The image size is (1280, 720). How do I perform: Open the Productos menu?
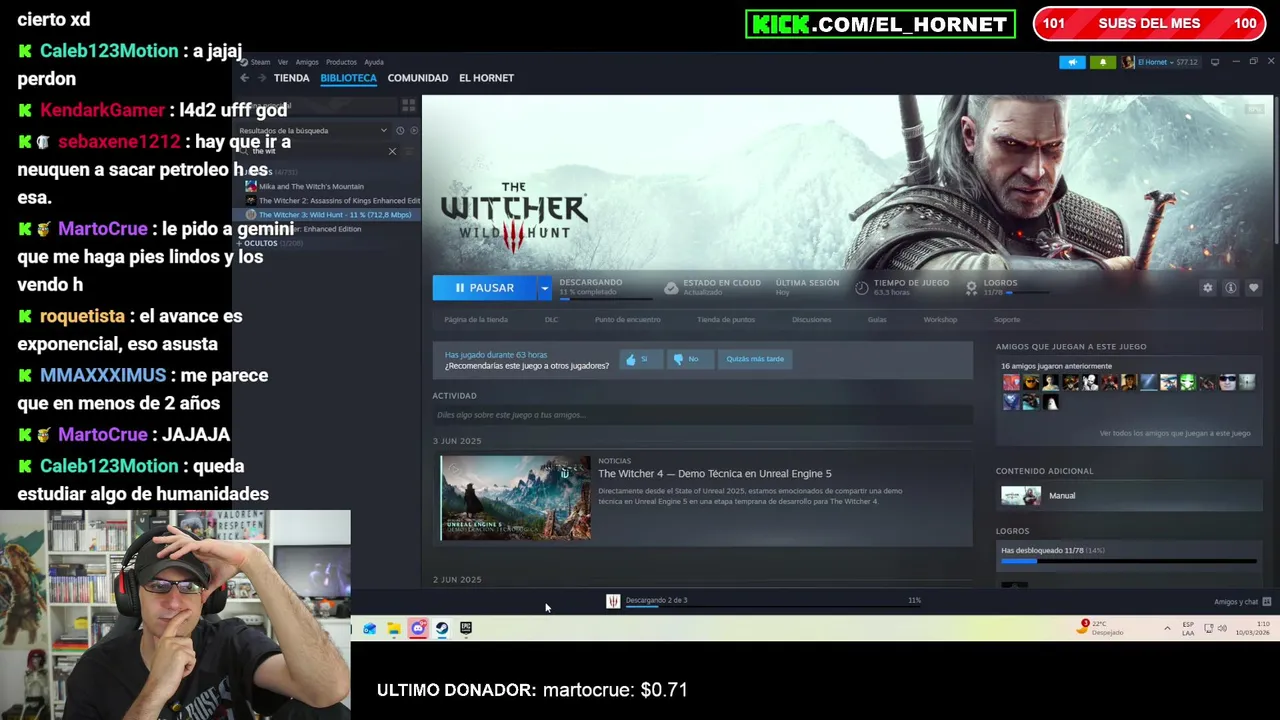click(x=341, y=62)
